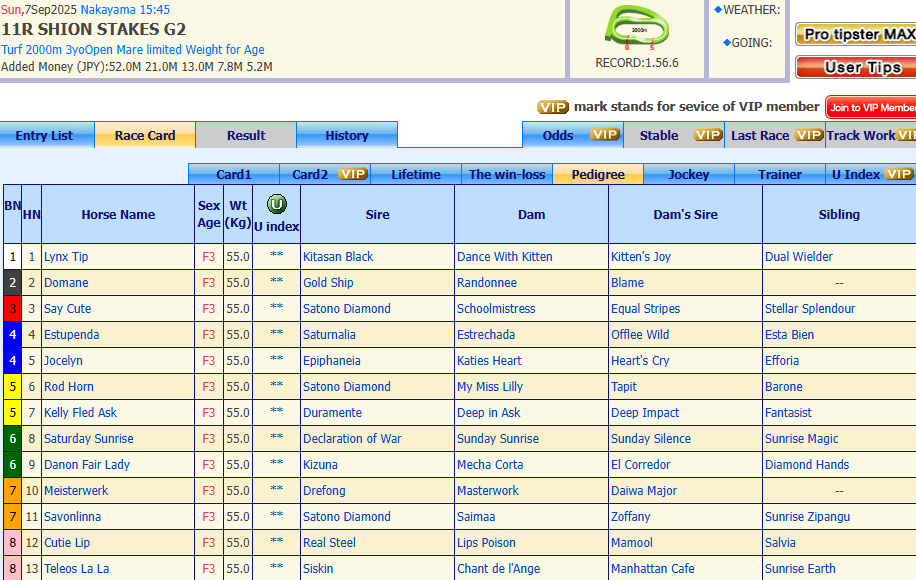Viewport: 916px width, 580px height.
Task: Open dam's sire Deep Impact link
Action: [x=645, y=412]
